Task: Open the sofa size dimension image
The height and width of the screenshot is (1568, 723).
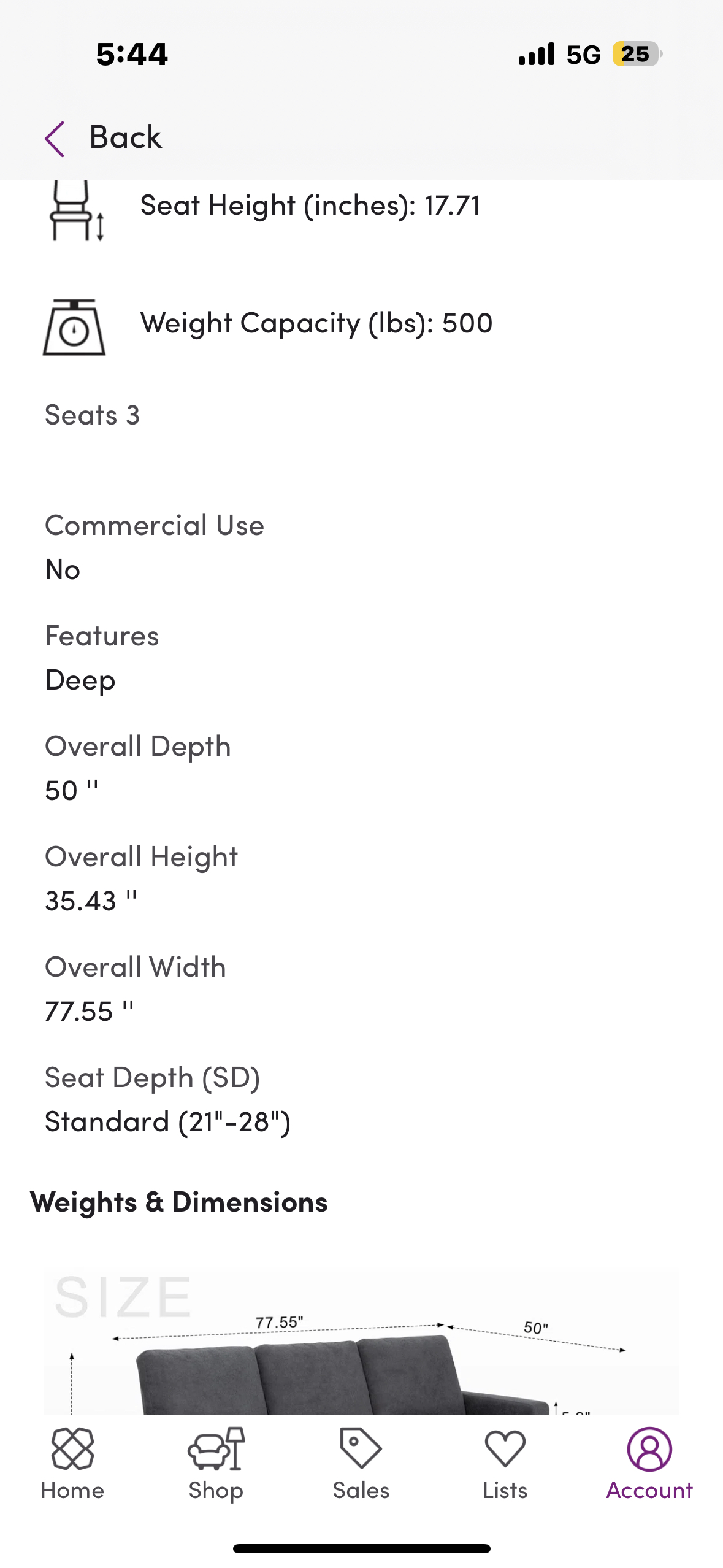Action: [x=361, y=1343]
